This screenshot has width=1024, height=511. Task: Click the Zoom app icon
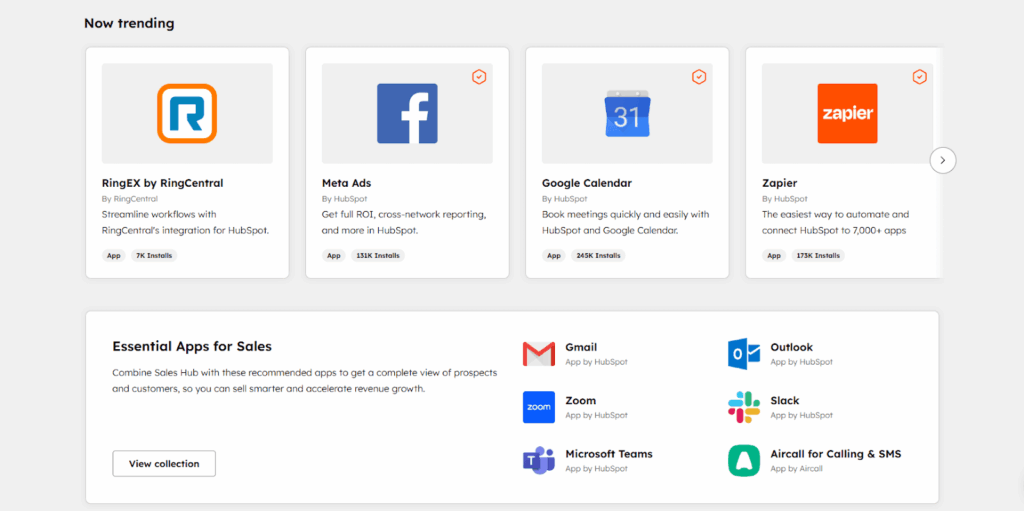coord(538,407)
